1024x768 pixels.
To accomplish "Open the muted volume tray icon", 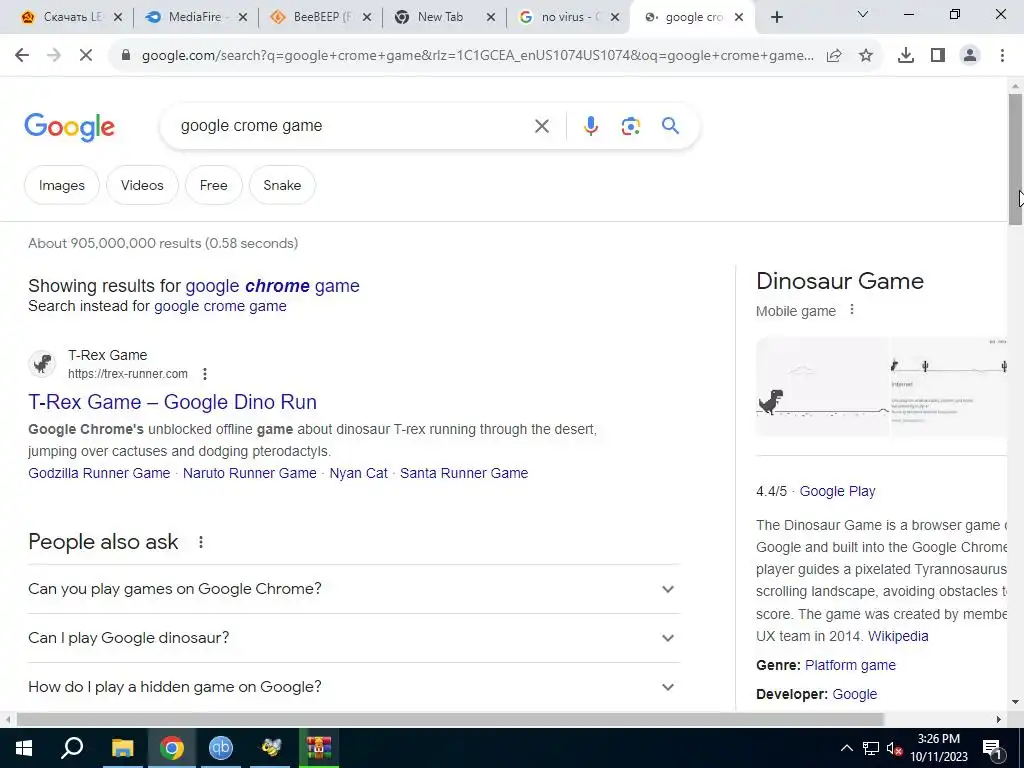I will coord(895,749).
